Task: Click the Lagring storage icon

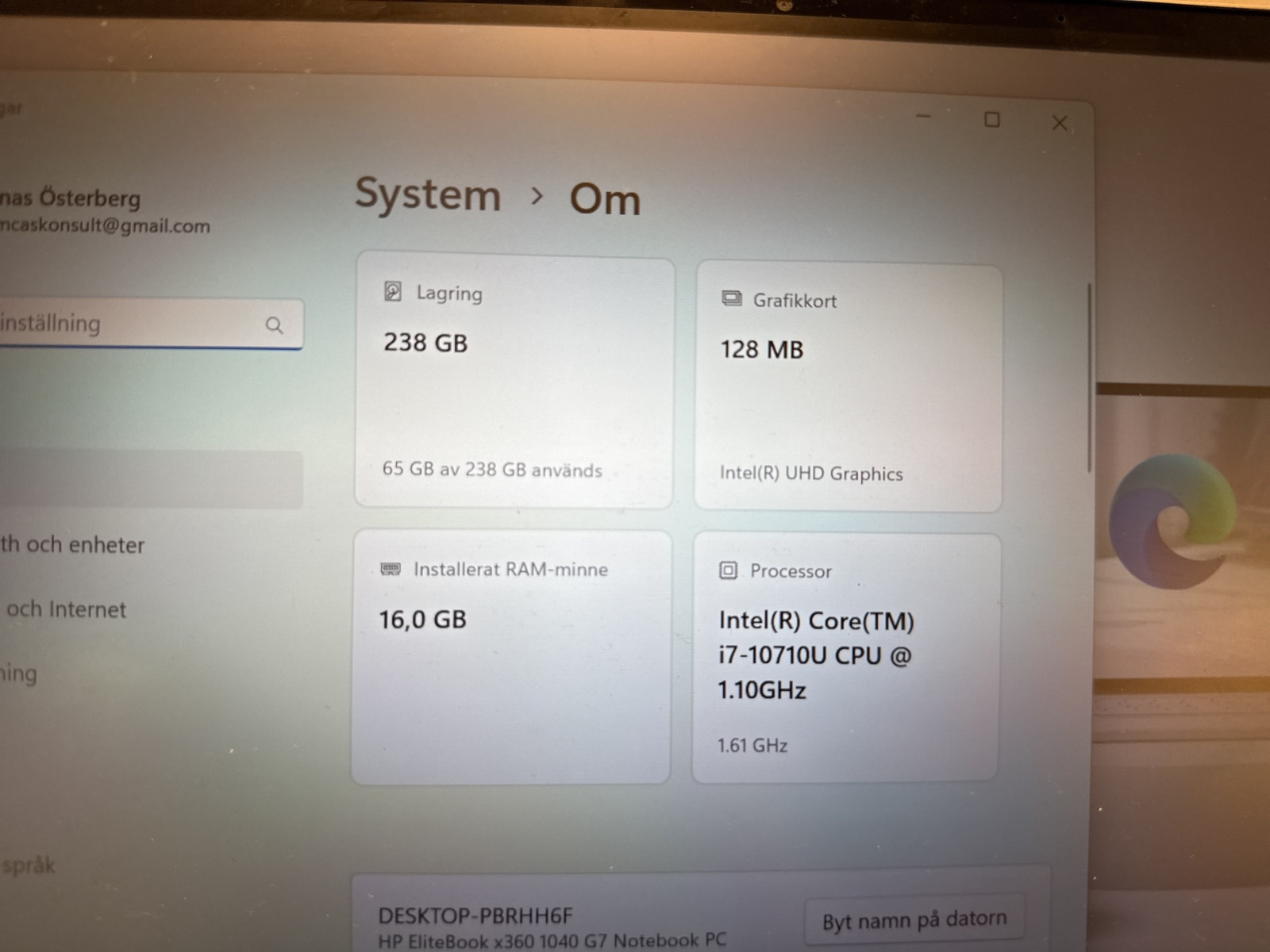Action: coord(393,291)
